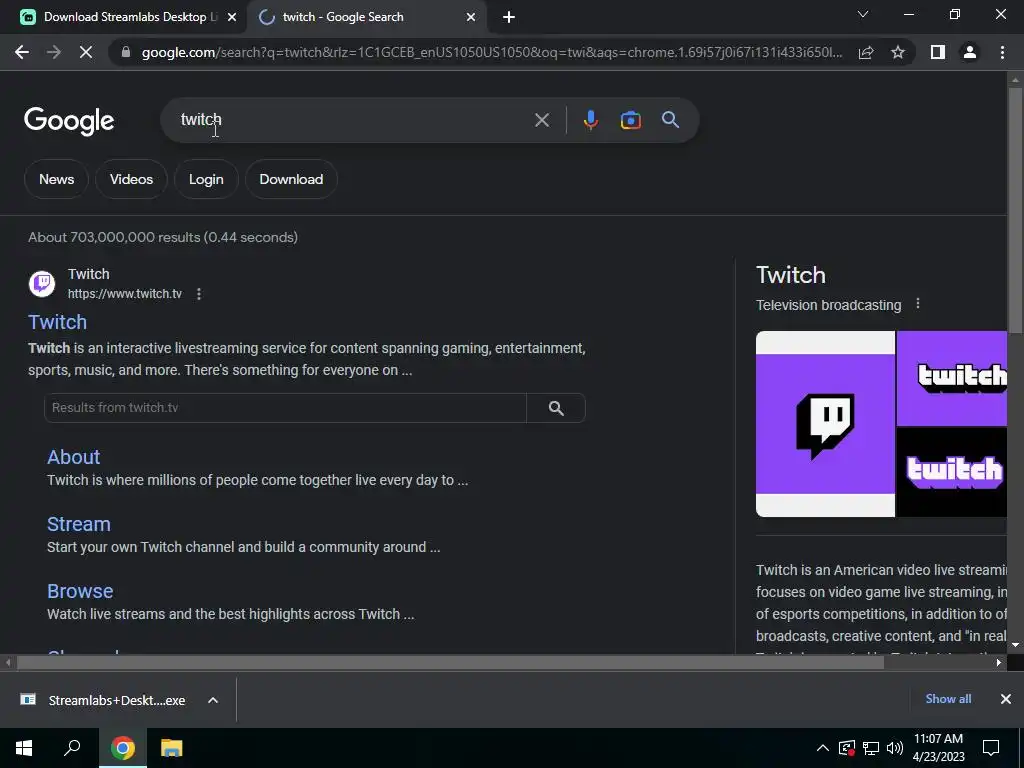Click the top-right twitch wordmark thumbnail
Screen dimensions: 1024x768
click(952, 378)
